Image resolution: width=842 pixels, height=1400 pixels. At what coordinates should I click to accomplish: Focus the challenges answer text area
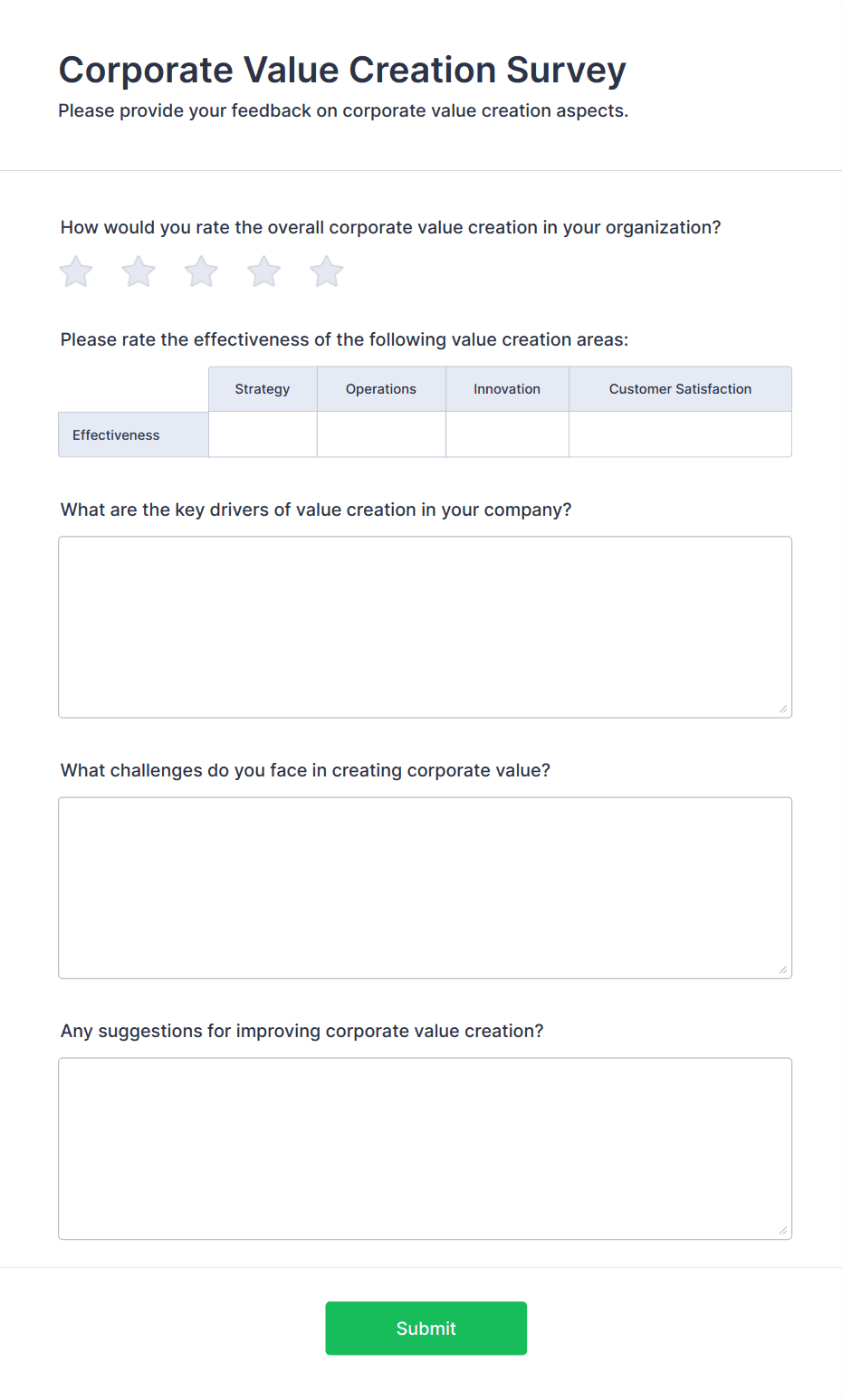425,887
